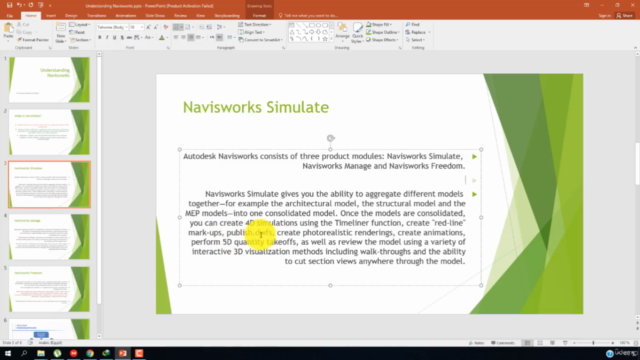Switch to Slide Sorter view
Image resolution: width=640 pixels, height=360 pixels.
click(x=540, y=343)
